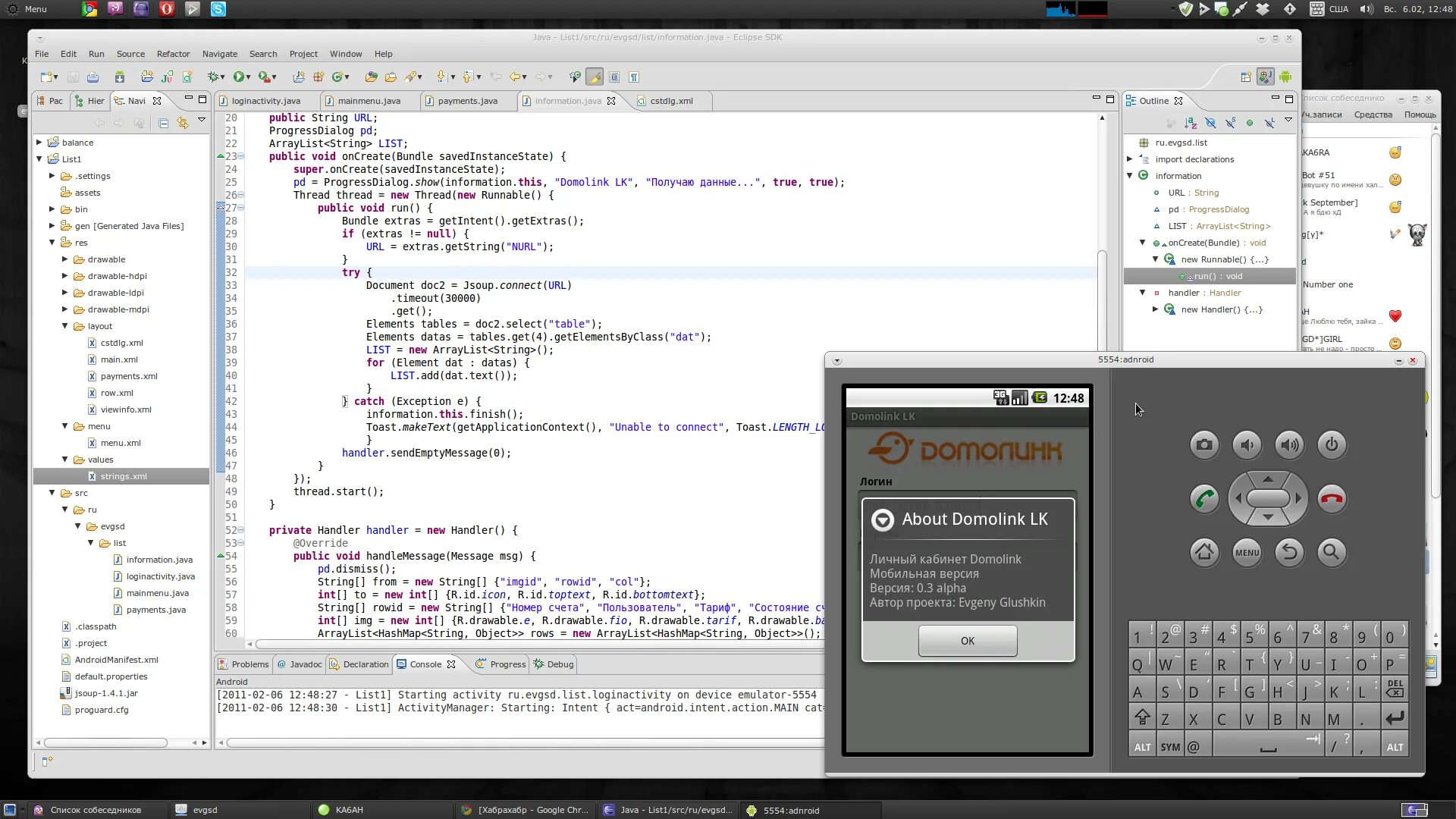
Task: Expand the balance project node
Action: [x=39, y=143]
